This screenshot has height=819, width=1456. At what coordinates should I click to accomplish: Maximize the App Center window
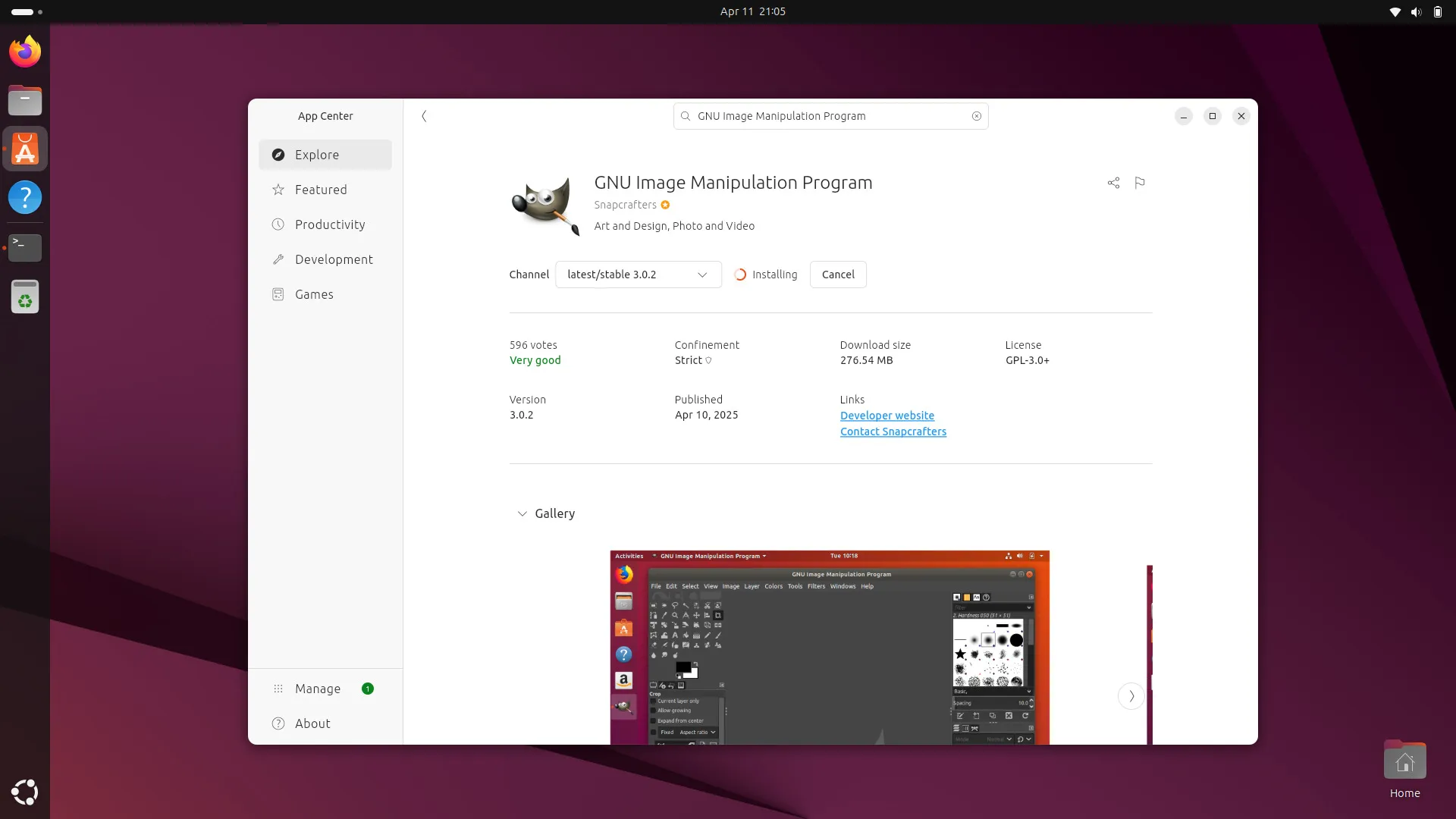(1213, 116)
